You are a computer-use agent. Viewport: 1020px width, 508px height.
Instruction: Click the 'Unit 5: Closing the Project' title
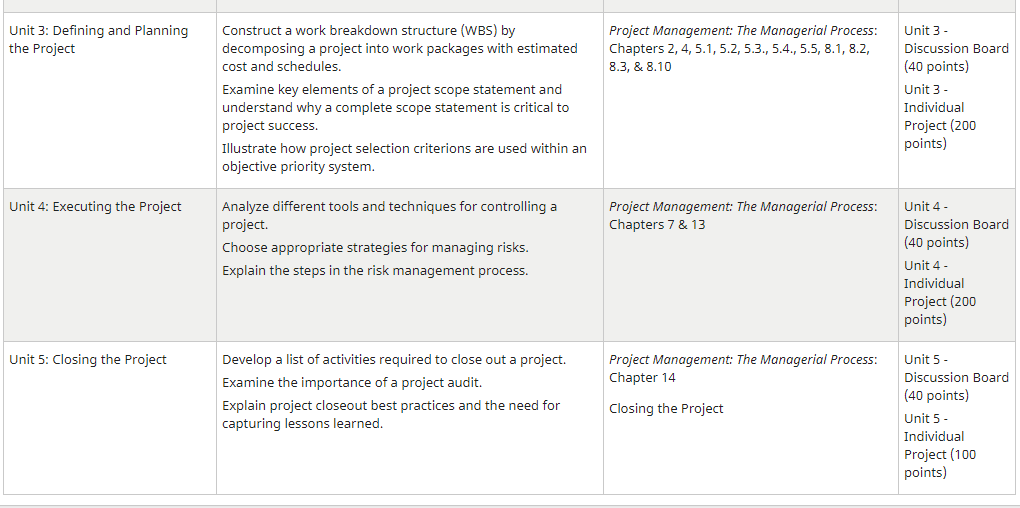[88, 360]
